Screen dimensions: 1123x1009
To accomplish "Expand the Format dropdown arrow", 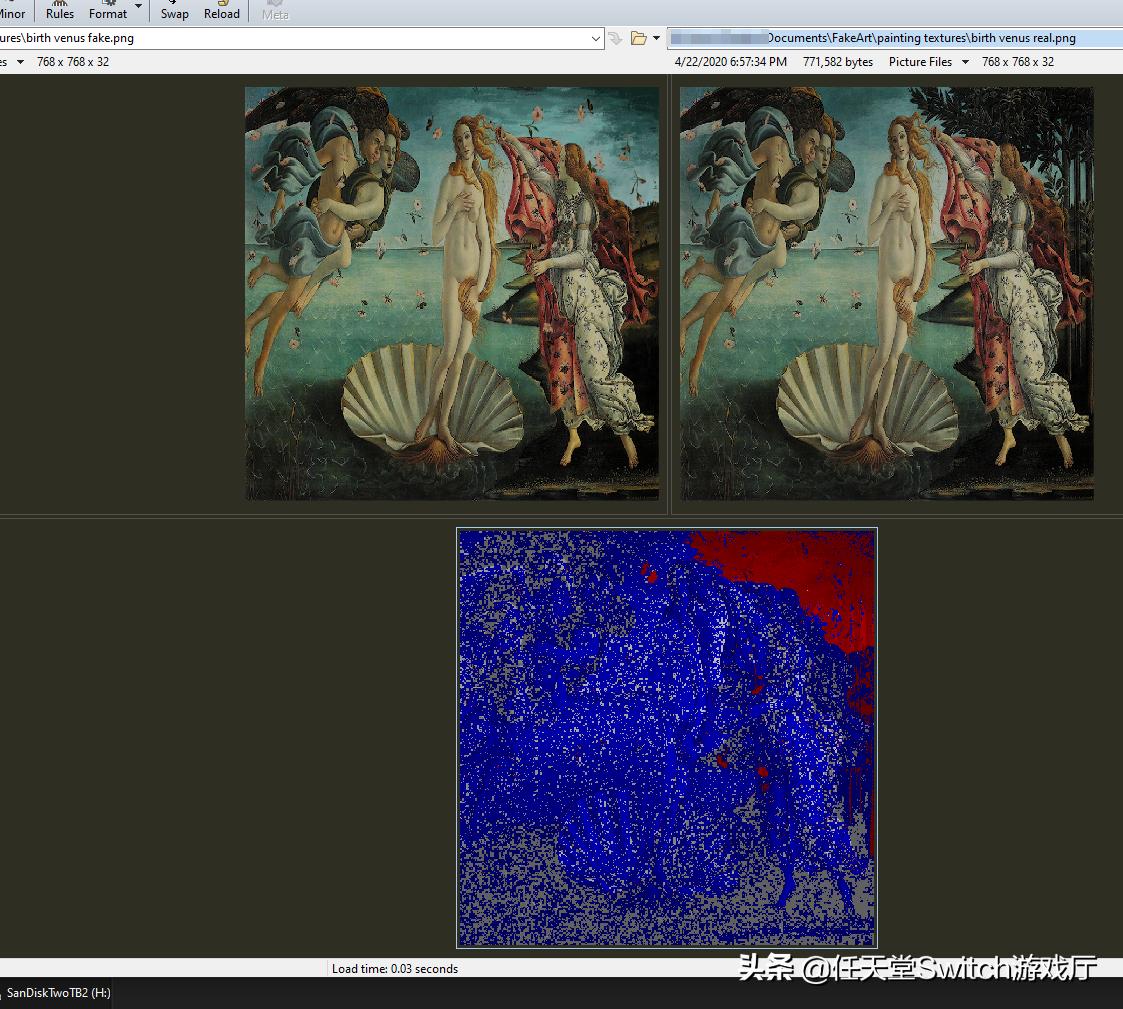I will click(x=139, y=7).
